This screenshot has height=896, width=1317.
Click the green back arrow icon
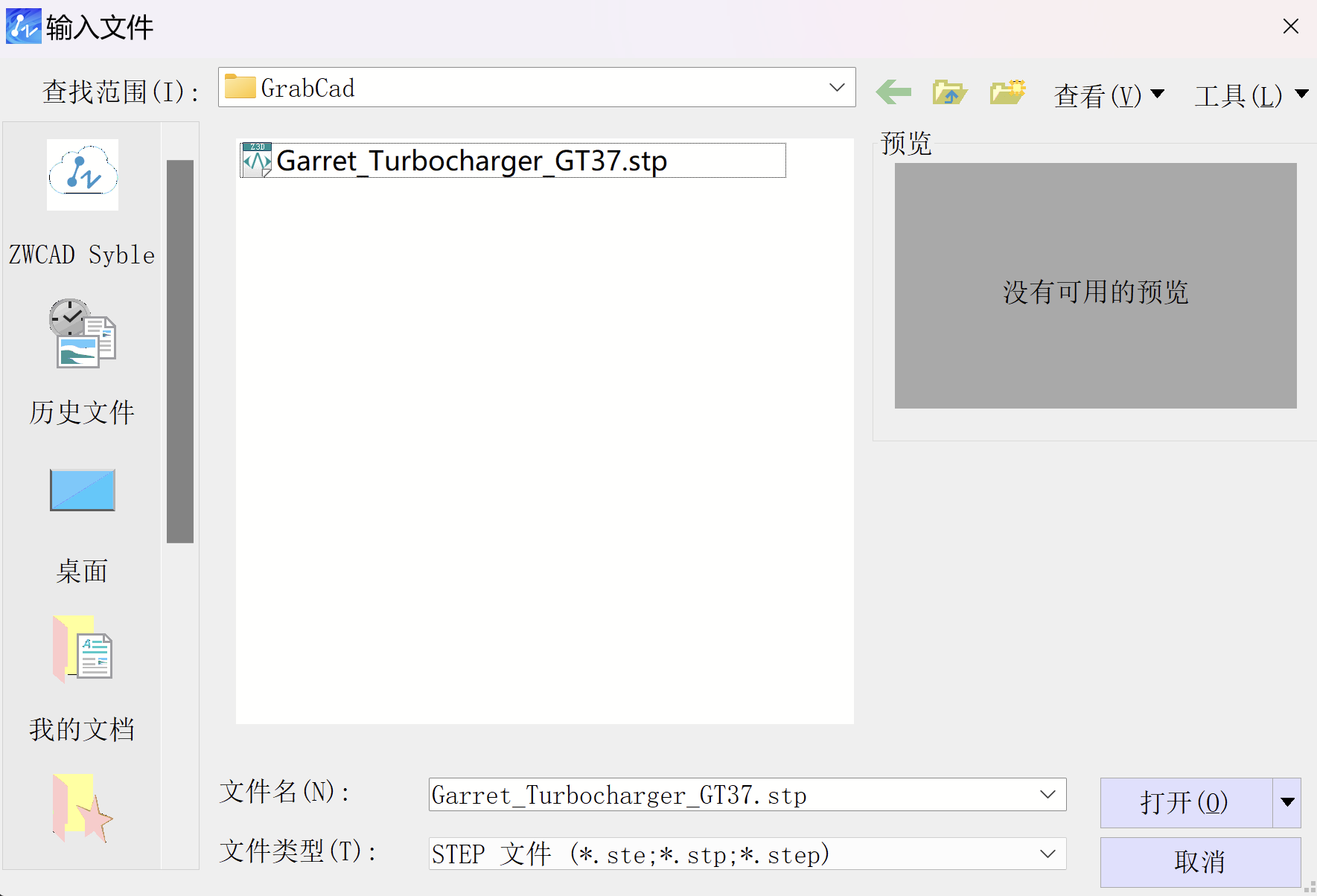(x=893, y=92)
